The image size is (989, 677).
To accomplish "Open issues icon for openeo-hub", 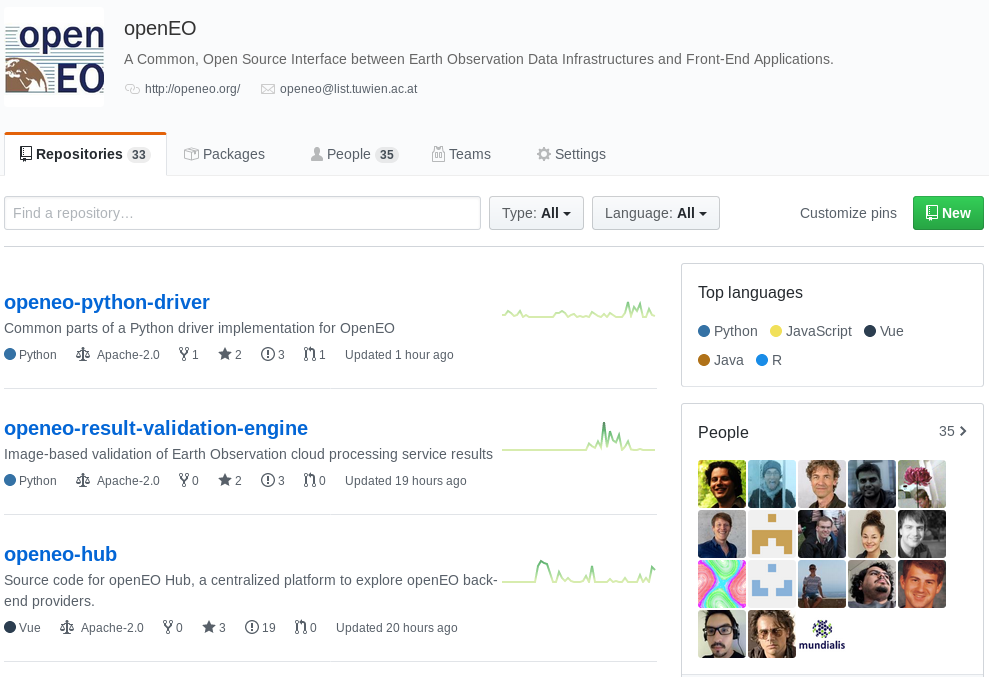I will [x=251, y=628].
